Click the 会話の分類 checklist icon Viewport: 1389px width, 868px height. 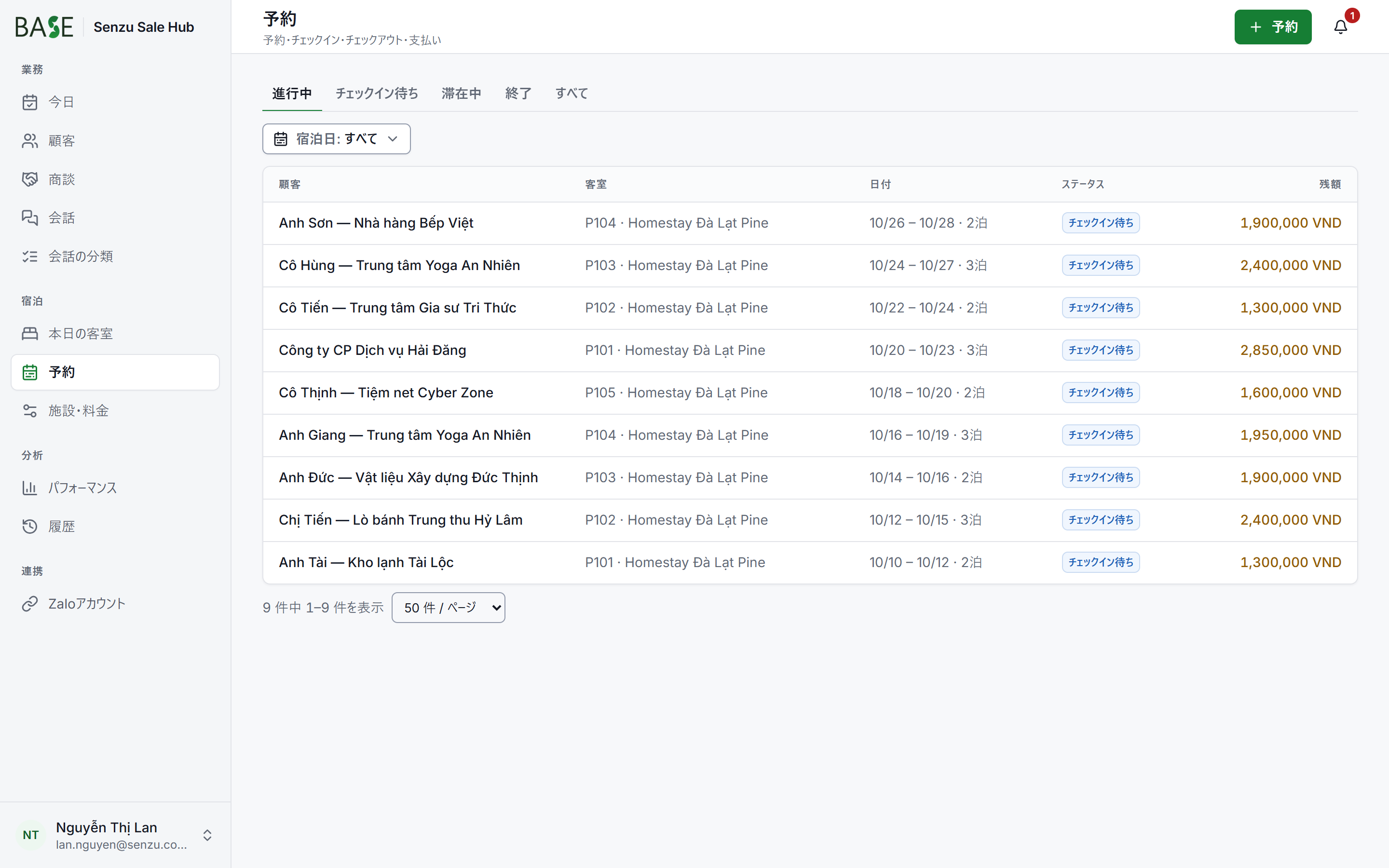click(x=30, y=256)
